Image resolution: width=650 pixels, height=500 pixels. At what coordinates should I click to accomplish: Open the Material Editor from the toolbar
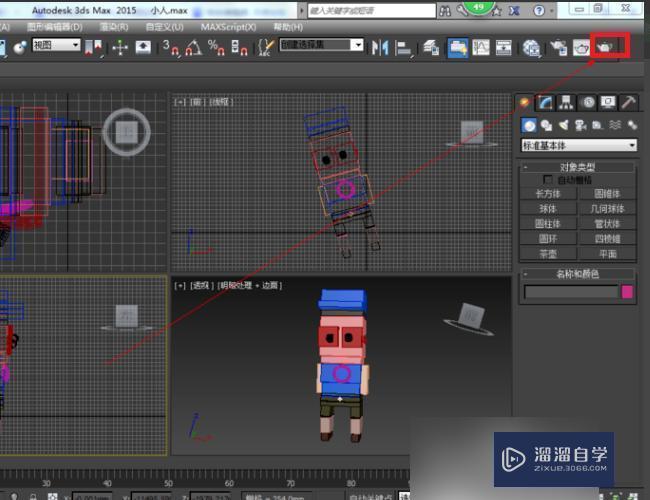click(531, 47)
